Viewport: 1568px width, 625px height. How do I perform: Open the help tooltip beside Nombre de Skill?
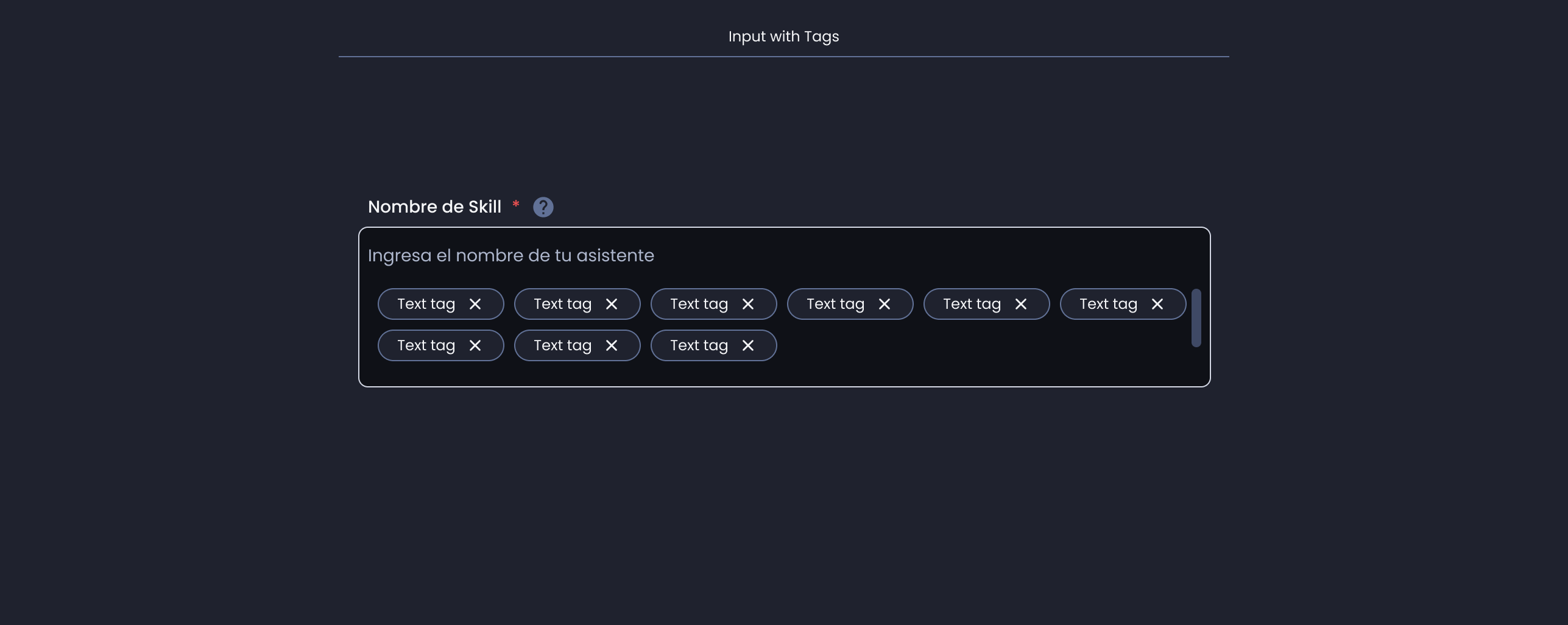pyautogui.click(x=543, y=207)
